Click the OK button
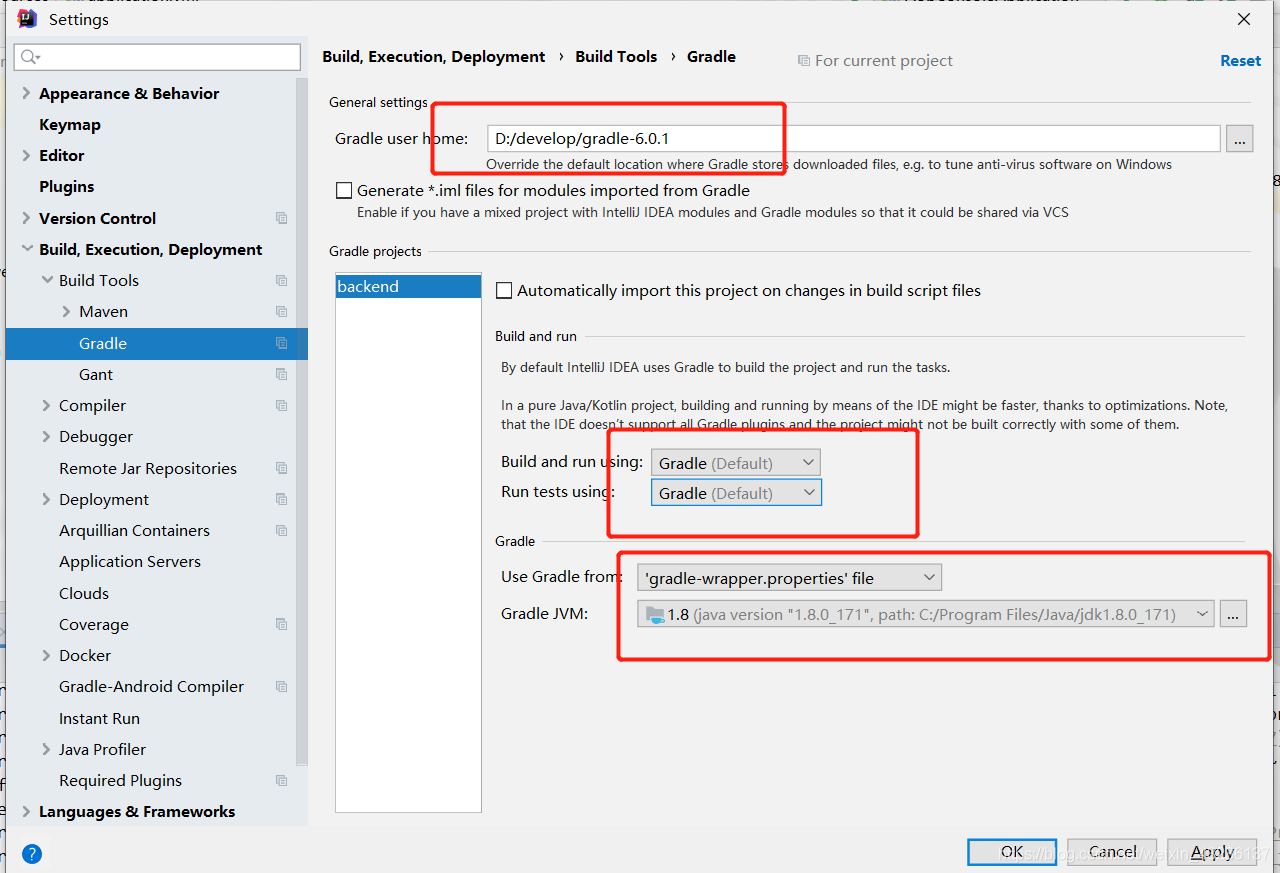 (1012, 852)
